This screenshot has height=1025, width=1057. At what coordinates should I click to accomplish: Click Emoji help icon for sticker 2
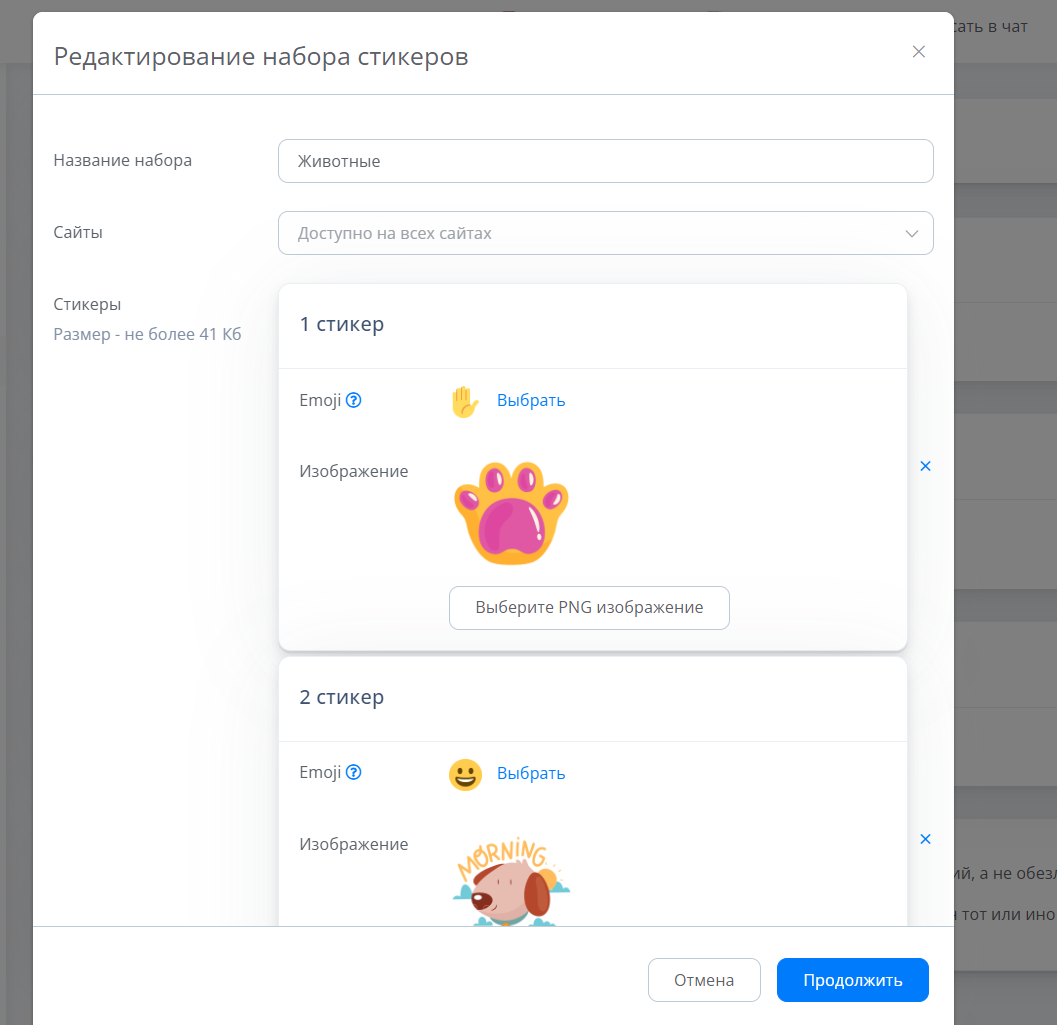[x=353, y=773]
